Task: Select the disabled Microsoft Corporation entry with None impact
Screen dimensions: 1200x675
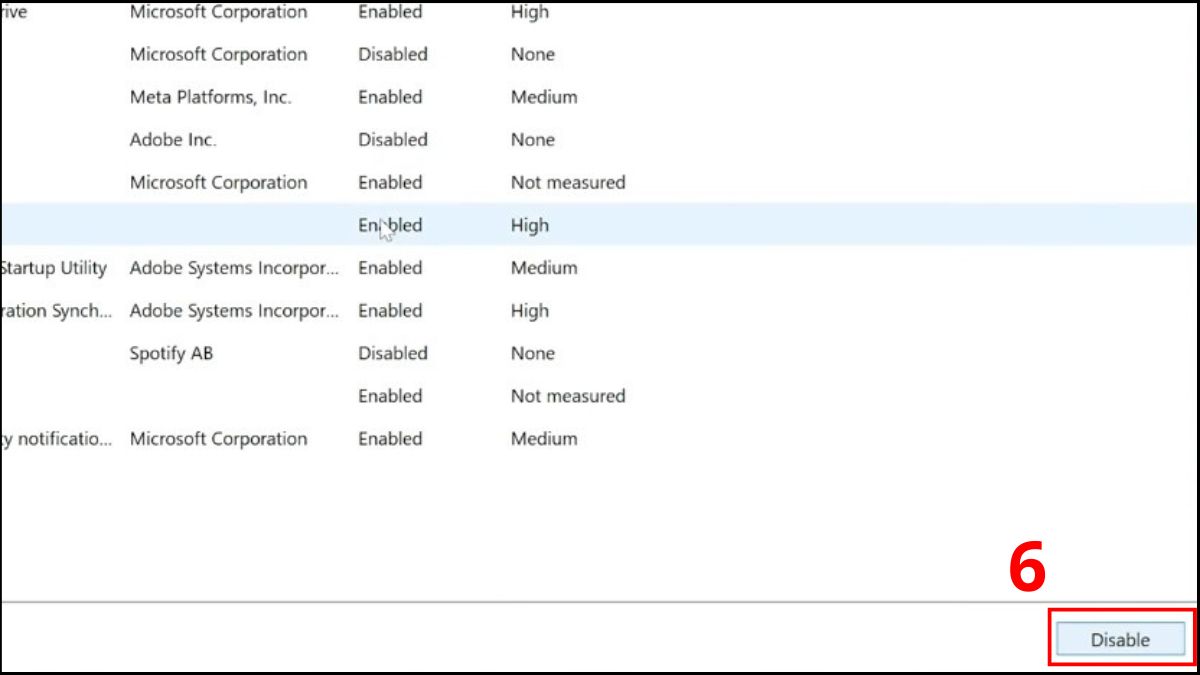Action: point(217,54)
